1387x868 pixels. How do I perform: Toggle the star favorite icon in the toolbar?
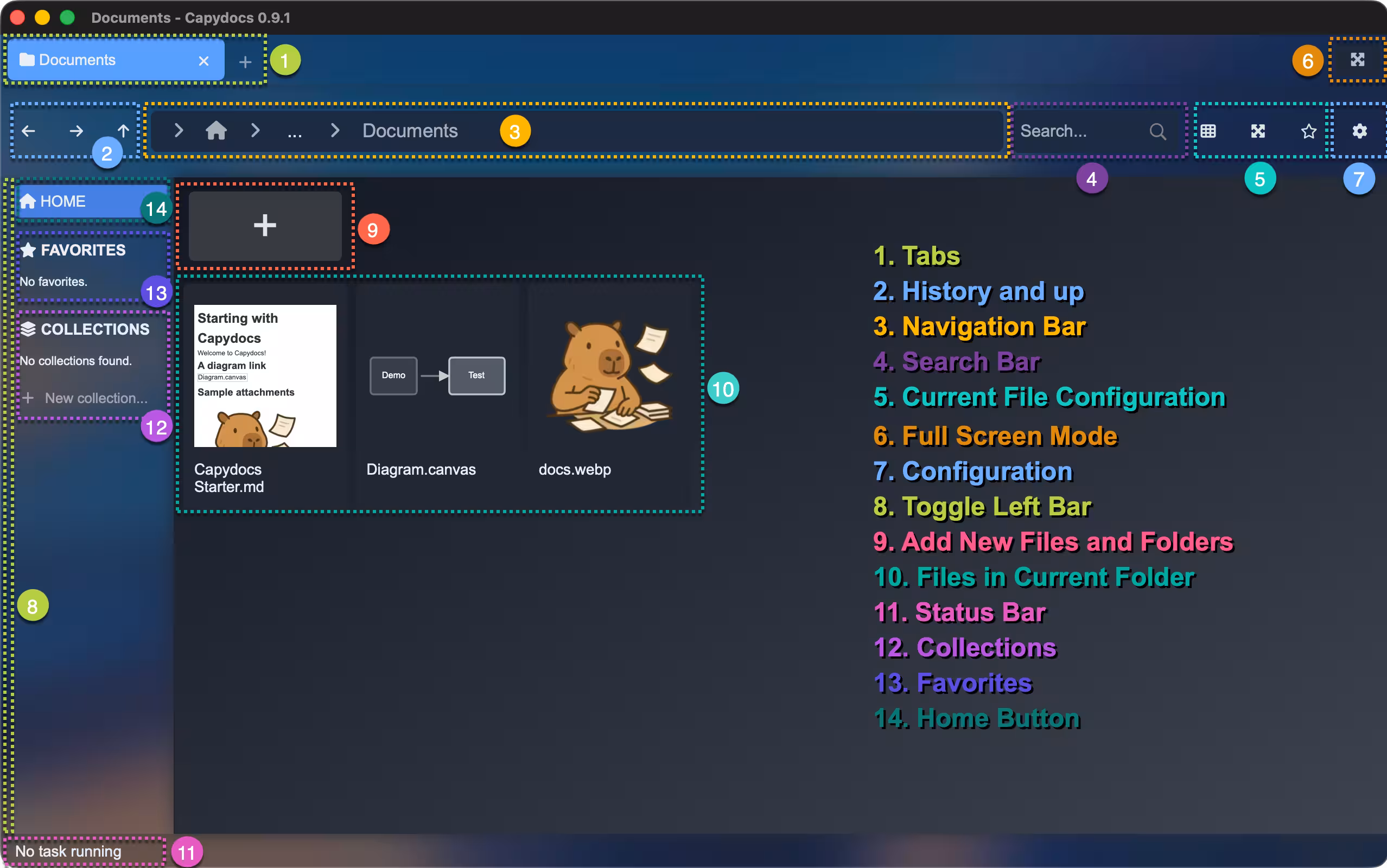click(1308, 131)
